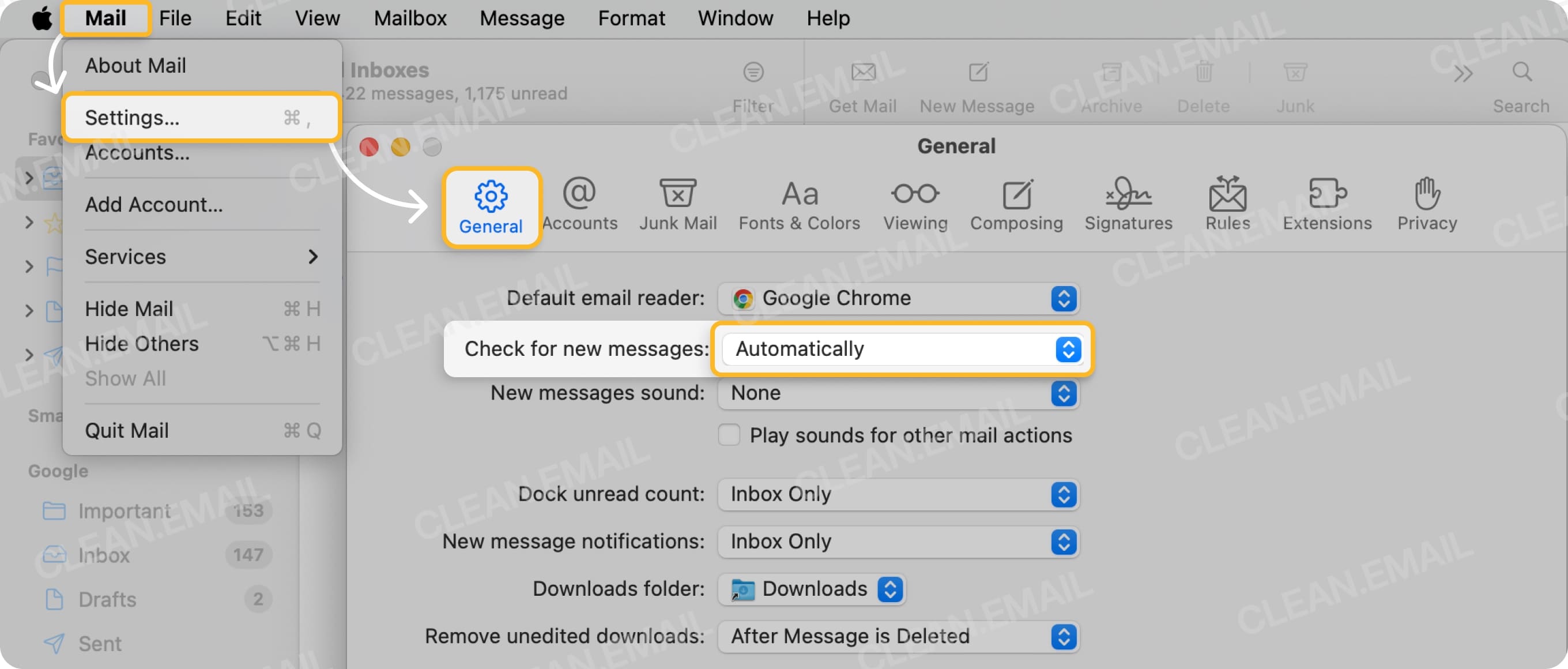Viewport: 1568px width, 669px height.
Task: Open the Composing settings pane
Action: click(x=1016, y=204)
